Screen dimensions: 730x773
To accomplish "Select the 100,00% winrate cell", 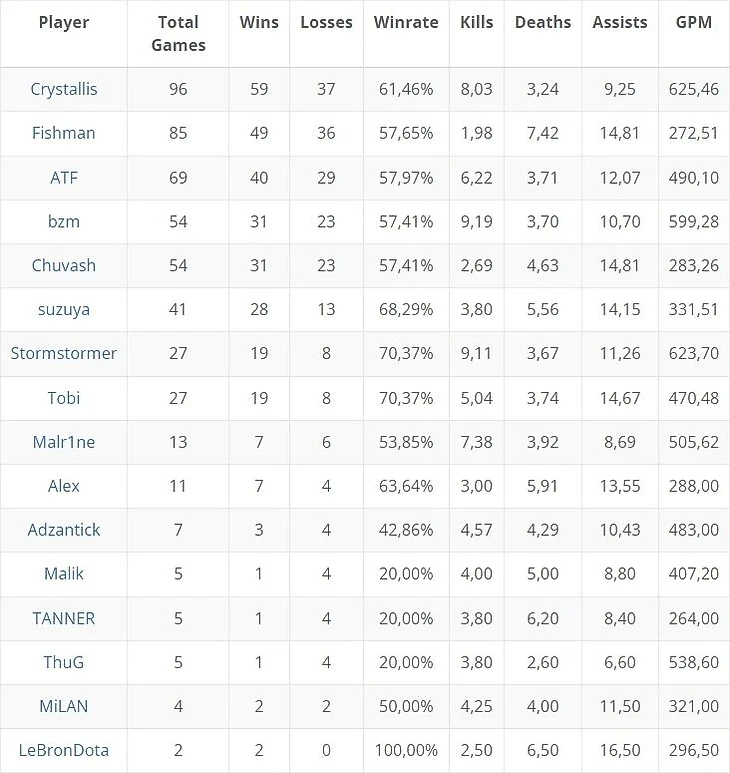I will [x=406, y=750].
